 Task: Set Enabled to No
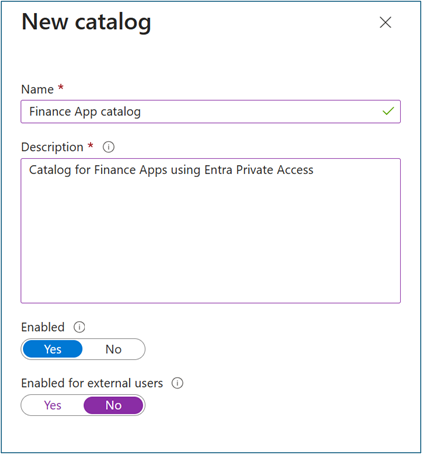click(x=113, y=349)
